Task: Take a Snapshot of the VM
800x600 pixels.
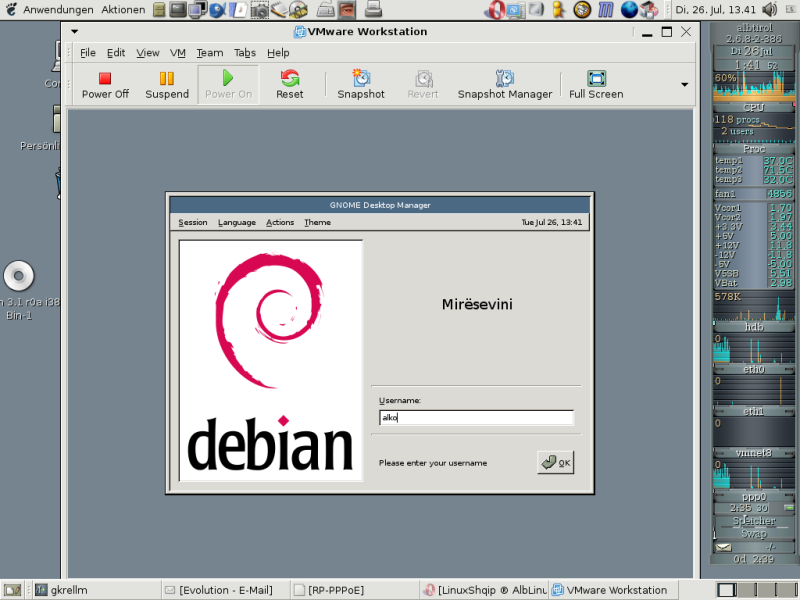Action: [x=361, y=85]
